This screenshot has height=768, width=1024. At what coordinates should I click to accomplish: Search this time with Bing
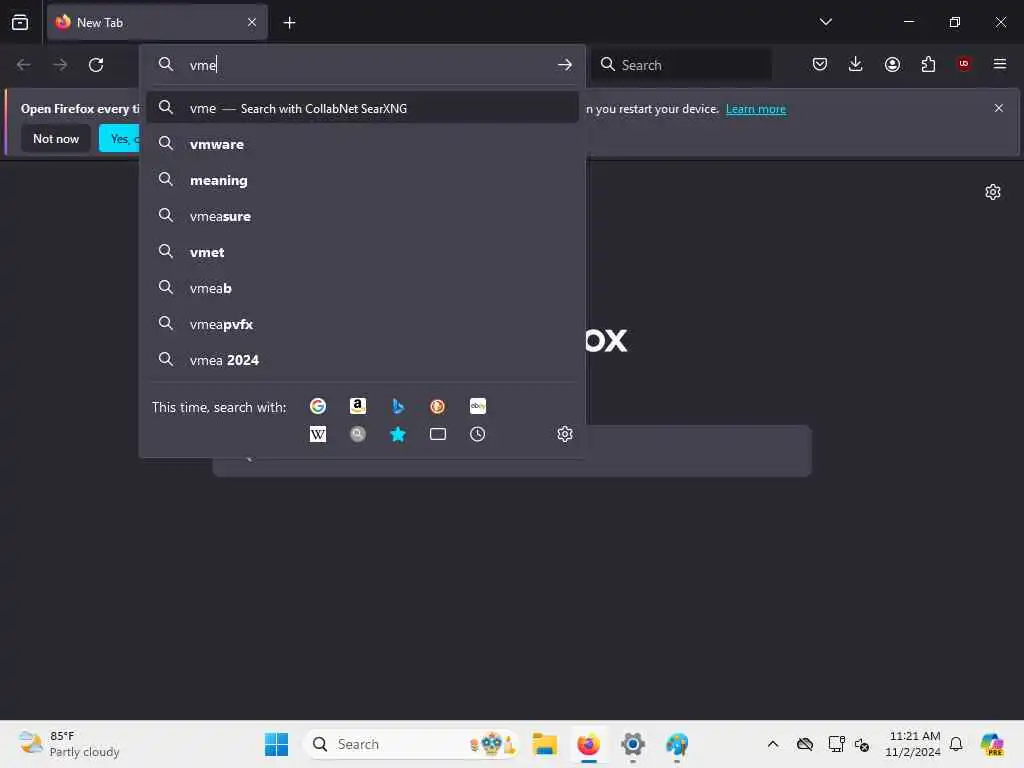(398, 406)
